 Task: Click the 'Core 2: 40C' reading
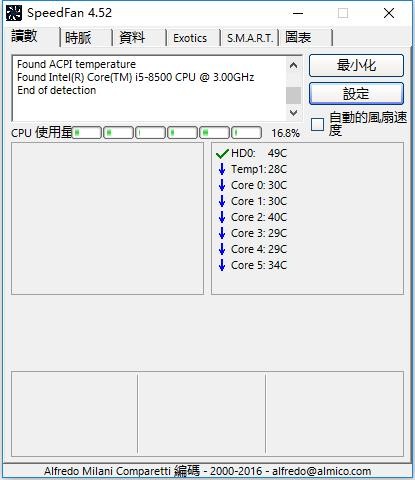259,217
